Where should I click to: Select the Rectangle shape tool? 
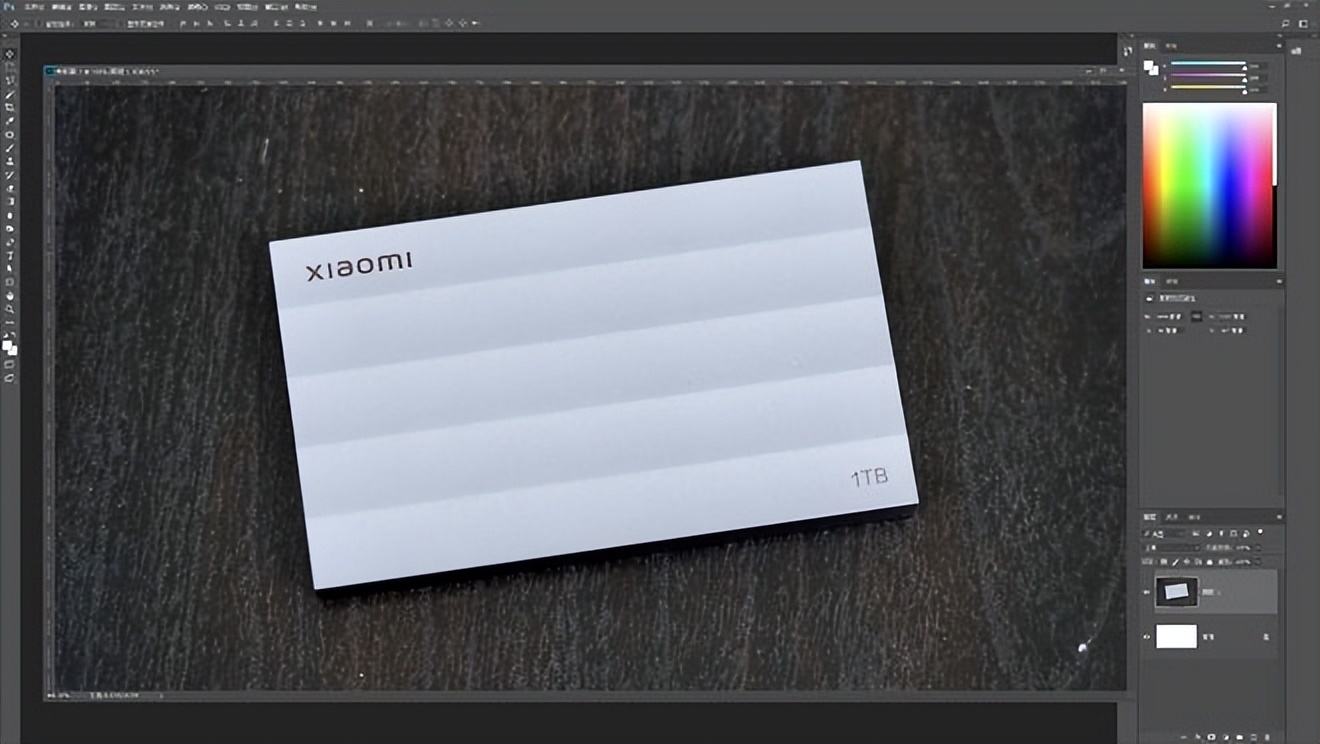point(10,282)
